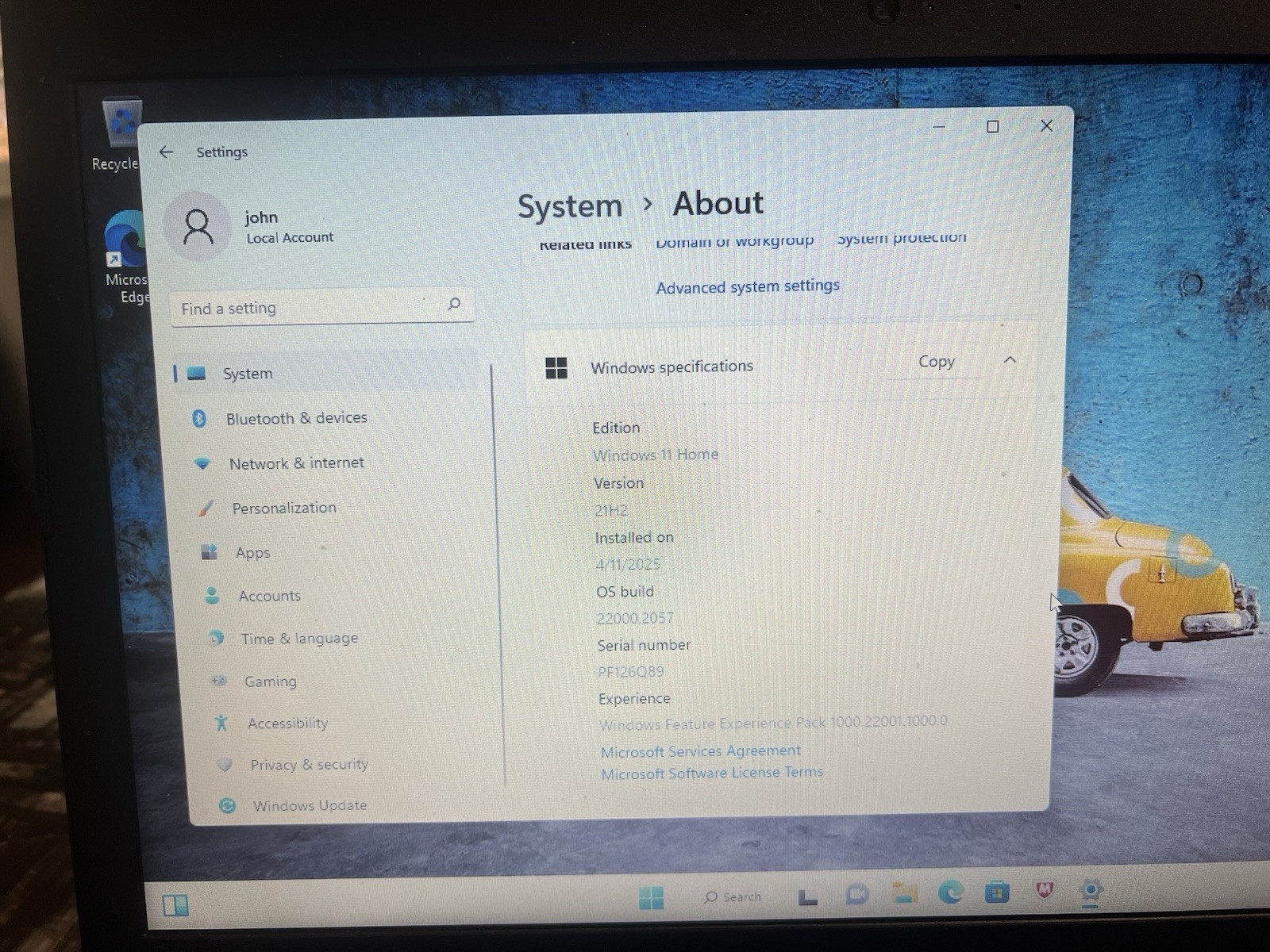Open the Chat icon on taskbar
The width and height of the screenshot is (1270, 952).
pos(856,895)
